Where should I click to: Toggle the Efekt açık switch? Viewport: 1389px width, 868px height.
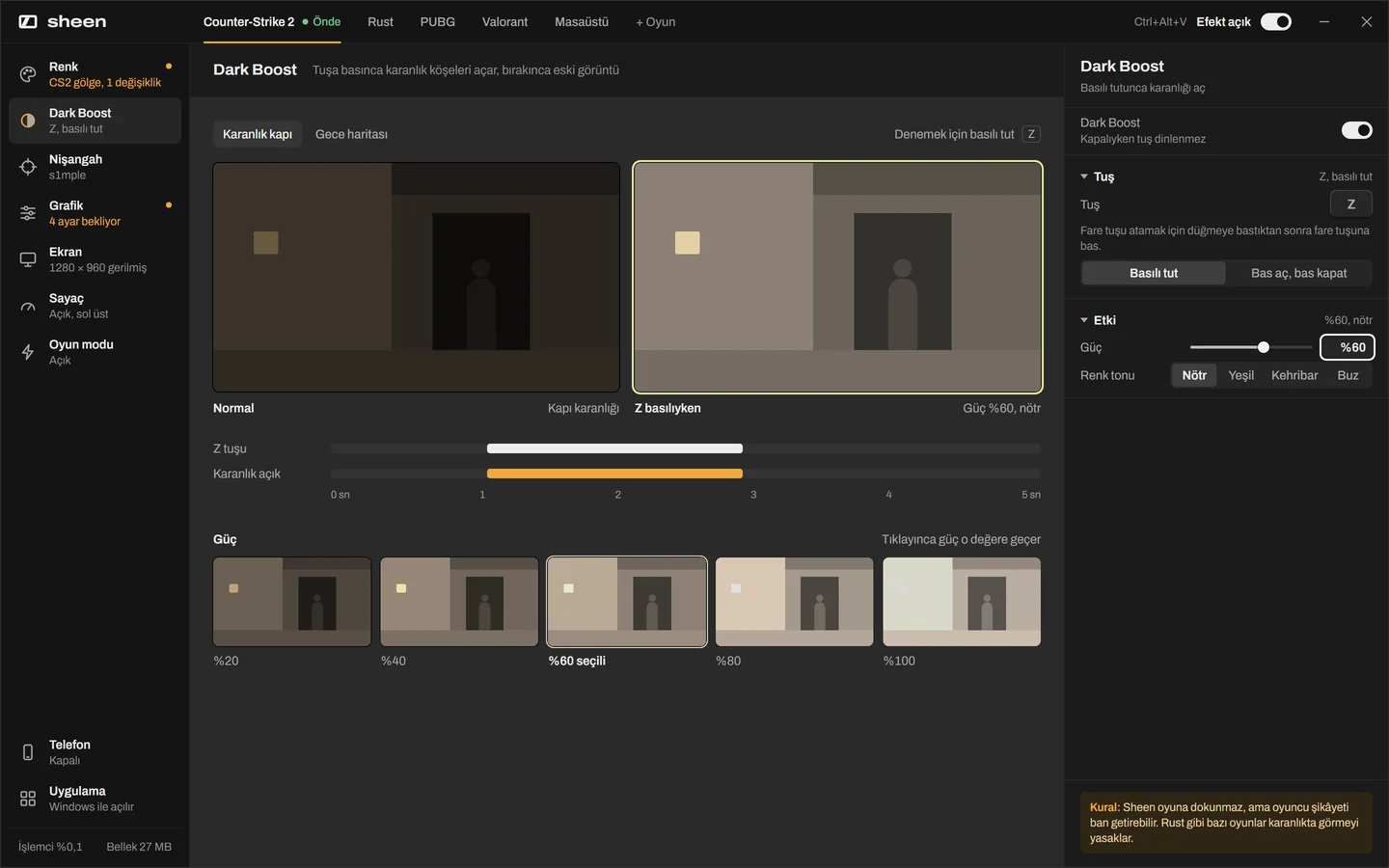[1276, 21]
